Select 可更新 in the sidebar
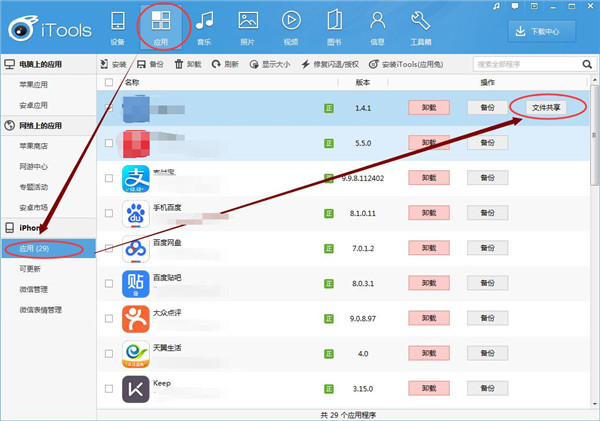The width and height of the screenshot is (600, 421). click(x=30, y=269)
